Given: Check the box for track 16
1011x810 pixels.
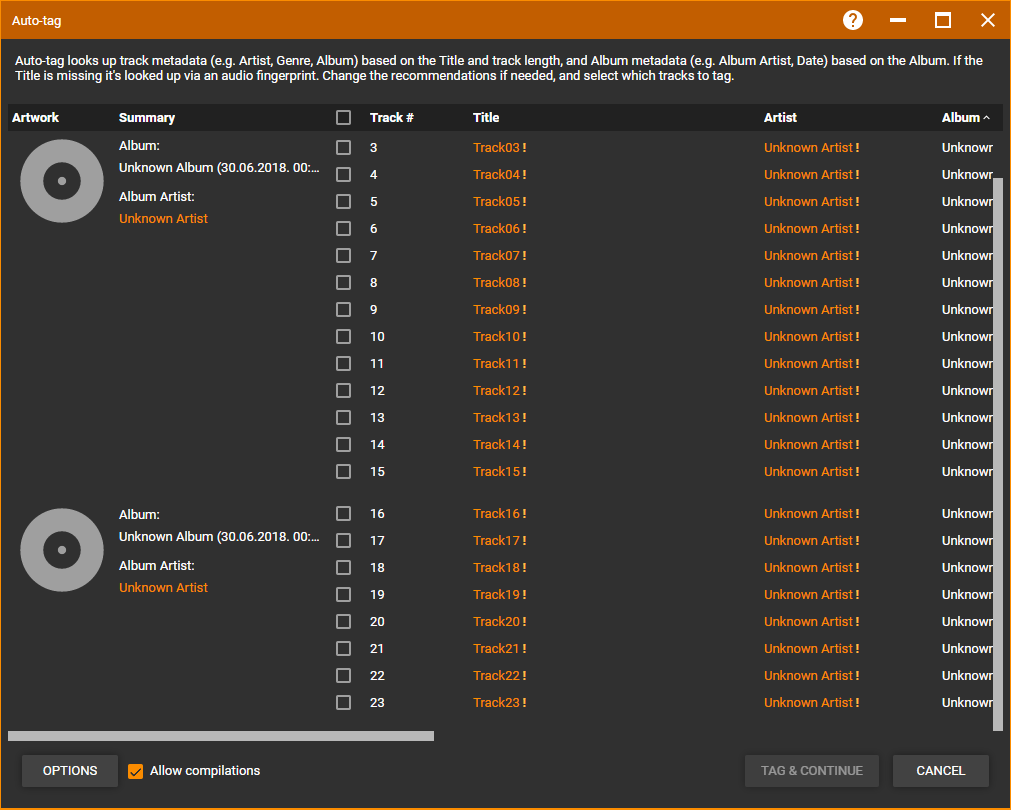Looking at the screenshot, I should [344, 514].
